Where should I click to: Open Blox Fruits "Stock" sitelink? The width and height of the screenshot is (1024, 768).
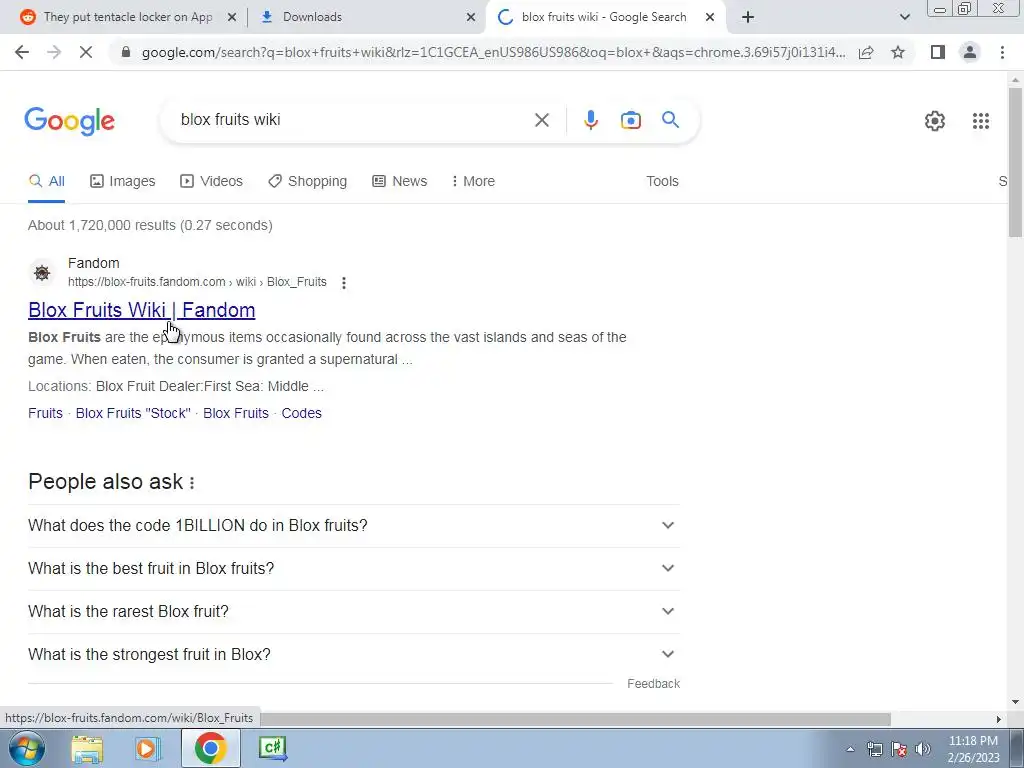(133, 413)
